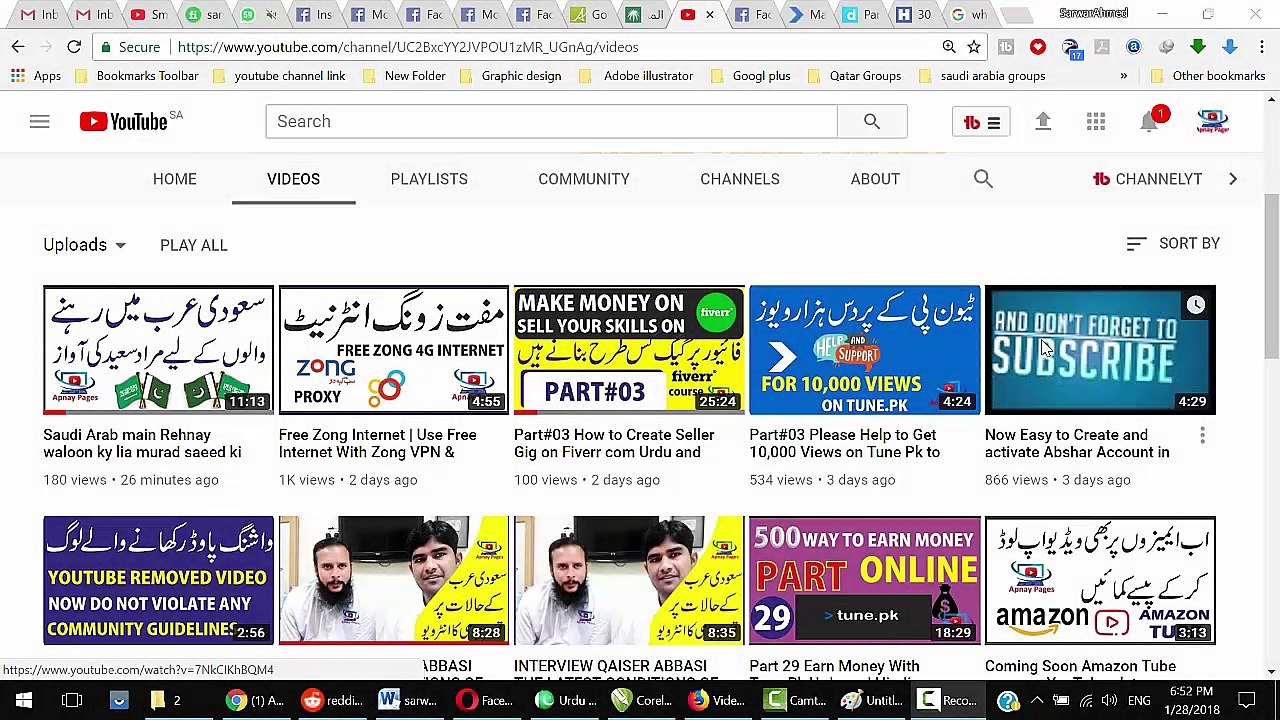
Task: Open Apps shortcut in bookmarks bar
Action: click(x=36, y=76)
